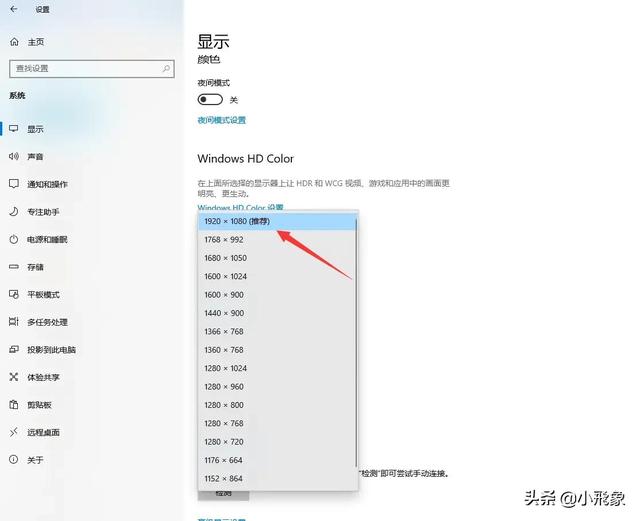Open 电源和睡眠 settings page
640x521 pixels.
click(47, 239)
